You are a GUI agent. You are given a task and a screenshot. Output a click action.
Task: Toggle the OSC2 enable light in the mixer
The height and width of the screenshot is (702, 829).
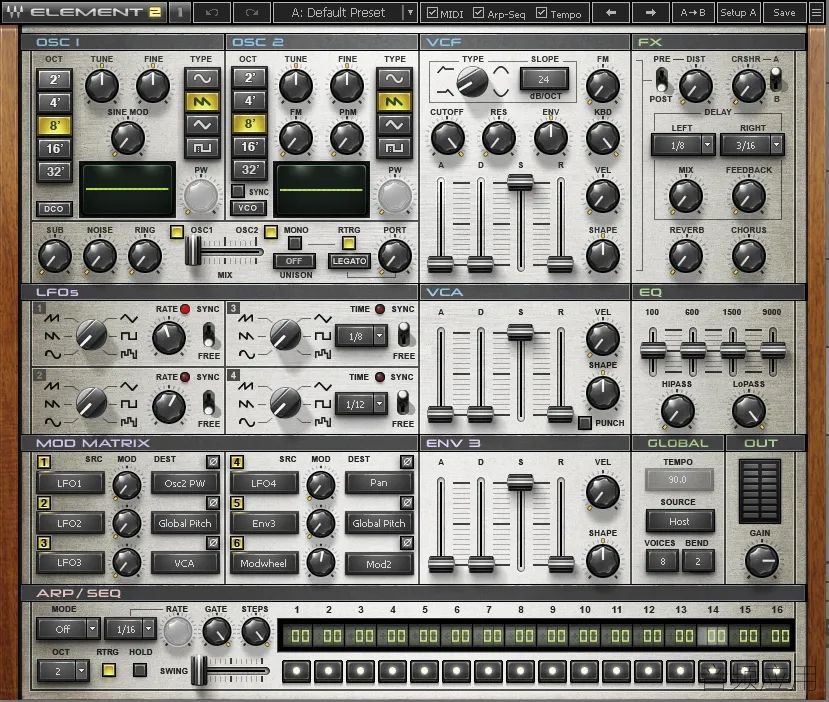(271, 231)
